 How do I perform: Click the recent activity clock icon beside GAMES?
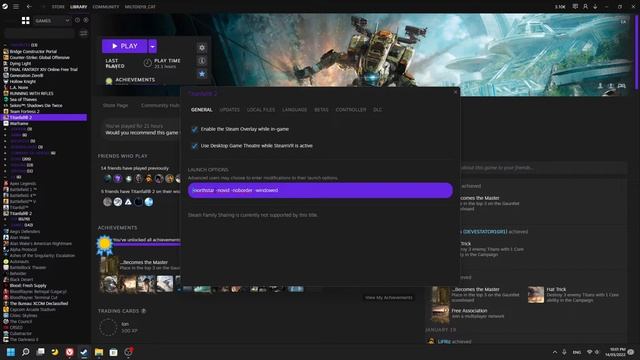click(x=78, y=20)
